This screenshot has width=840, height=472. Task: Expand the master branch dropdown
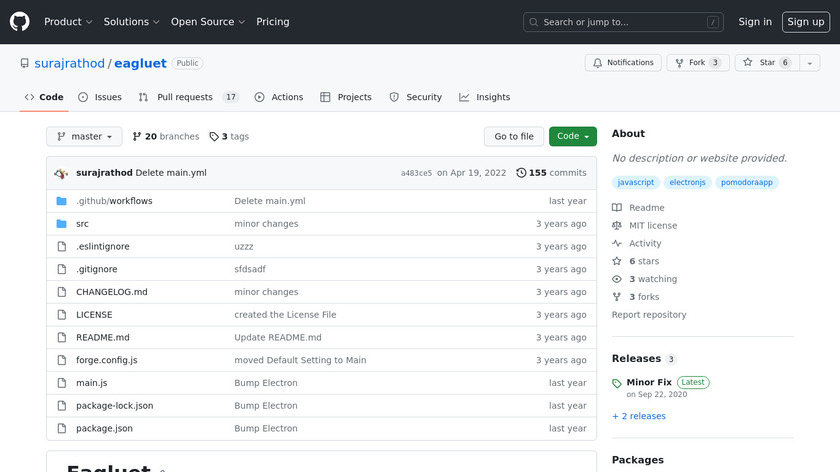coord(84,137)
